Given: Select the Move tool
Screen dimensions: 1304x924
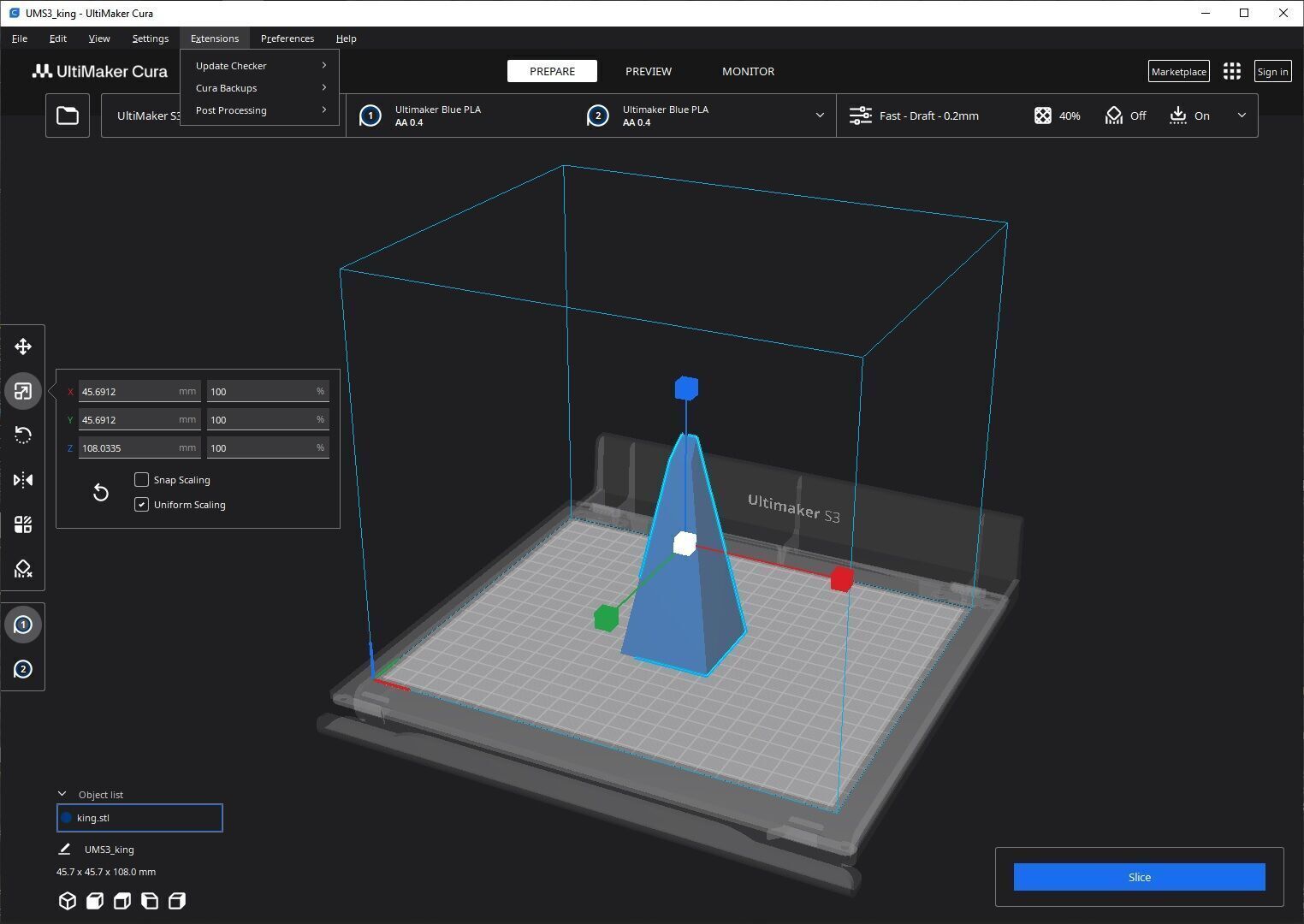Looking at the screenshot, I should pyautogui.click(x=23, y=346).
